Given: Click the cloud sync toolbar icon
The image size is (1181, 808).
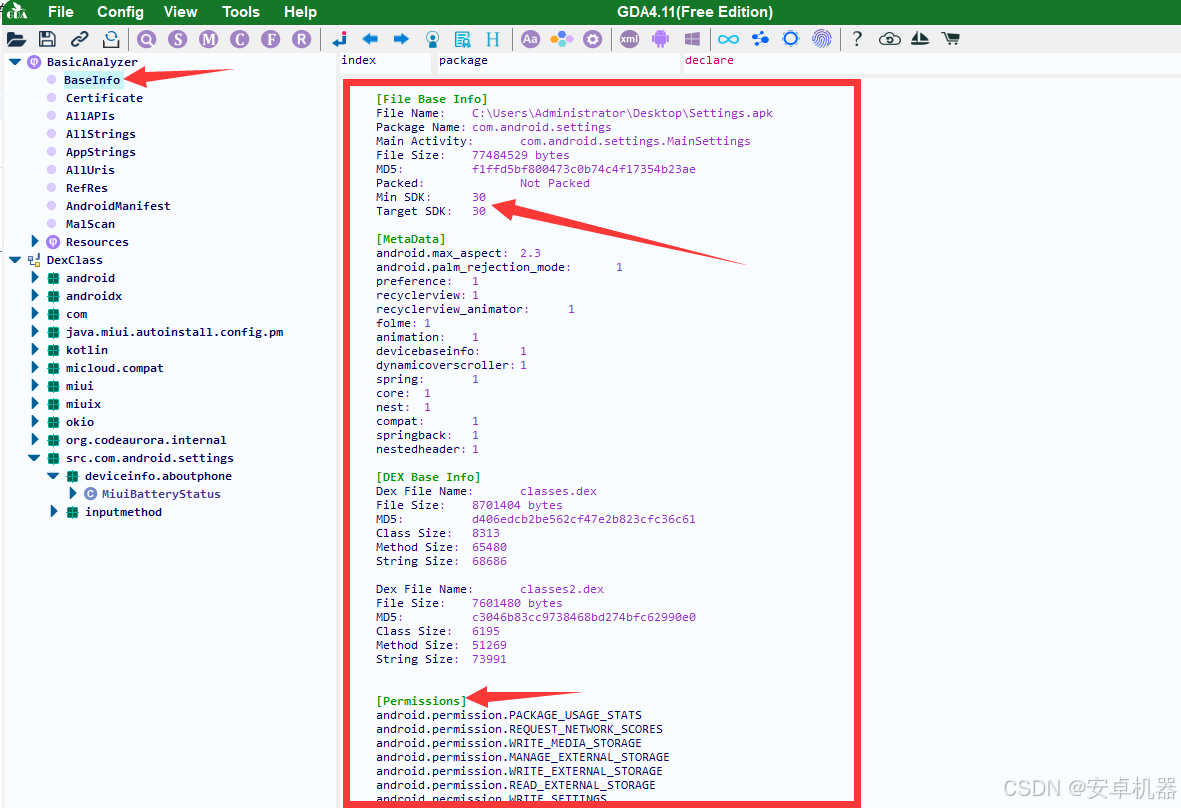Looking at the screenshot, I should [890, 39].
